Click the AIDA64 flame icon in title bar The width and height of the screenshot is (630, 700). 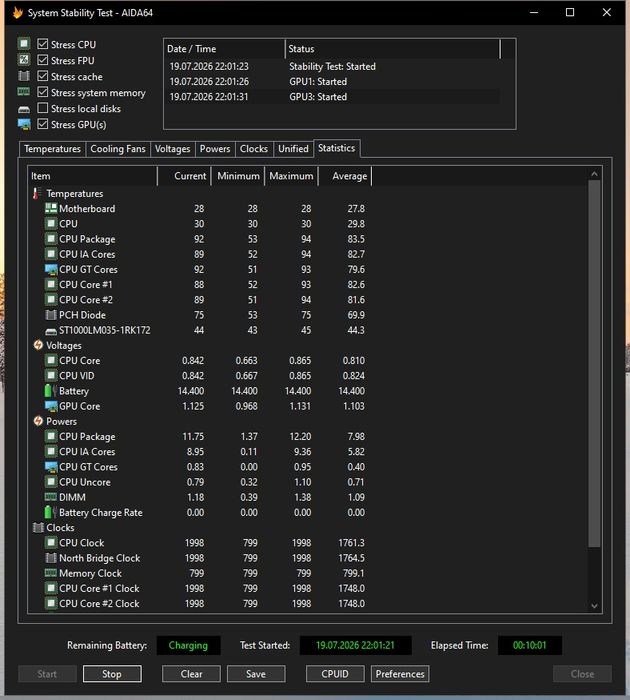click(18, 13)
